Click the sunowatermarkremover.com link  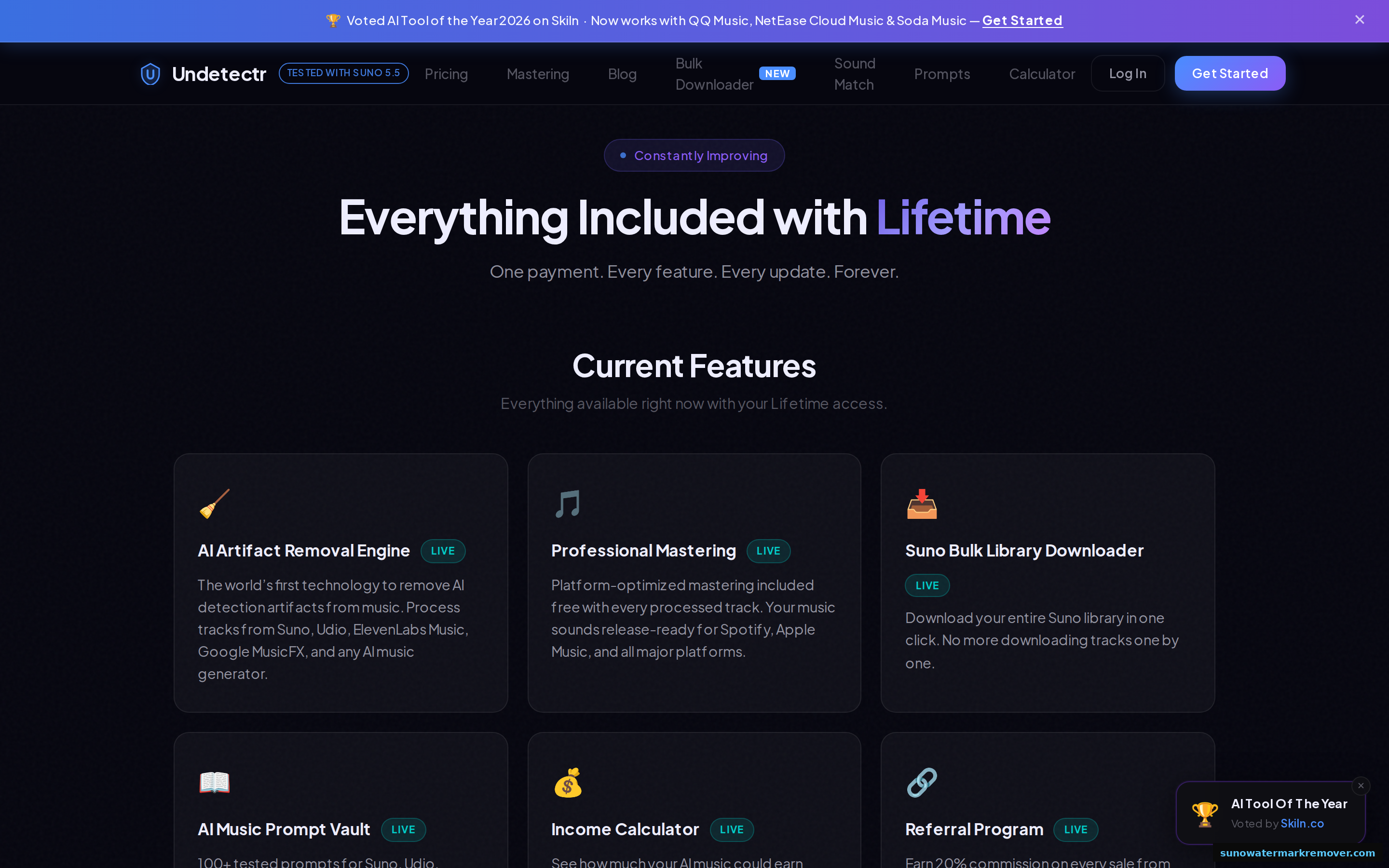click(1297, 853)
